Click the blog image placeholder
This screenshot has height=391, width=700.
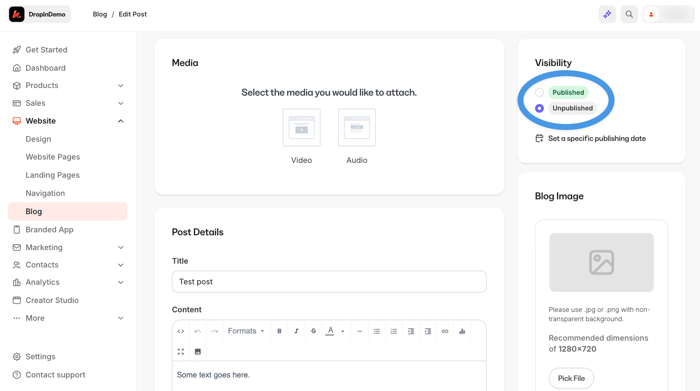[x=601, y=262]
